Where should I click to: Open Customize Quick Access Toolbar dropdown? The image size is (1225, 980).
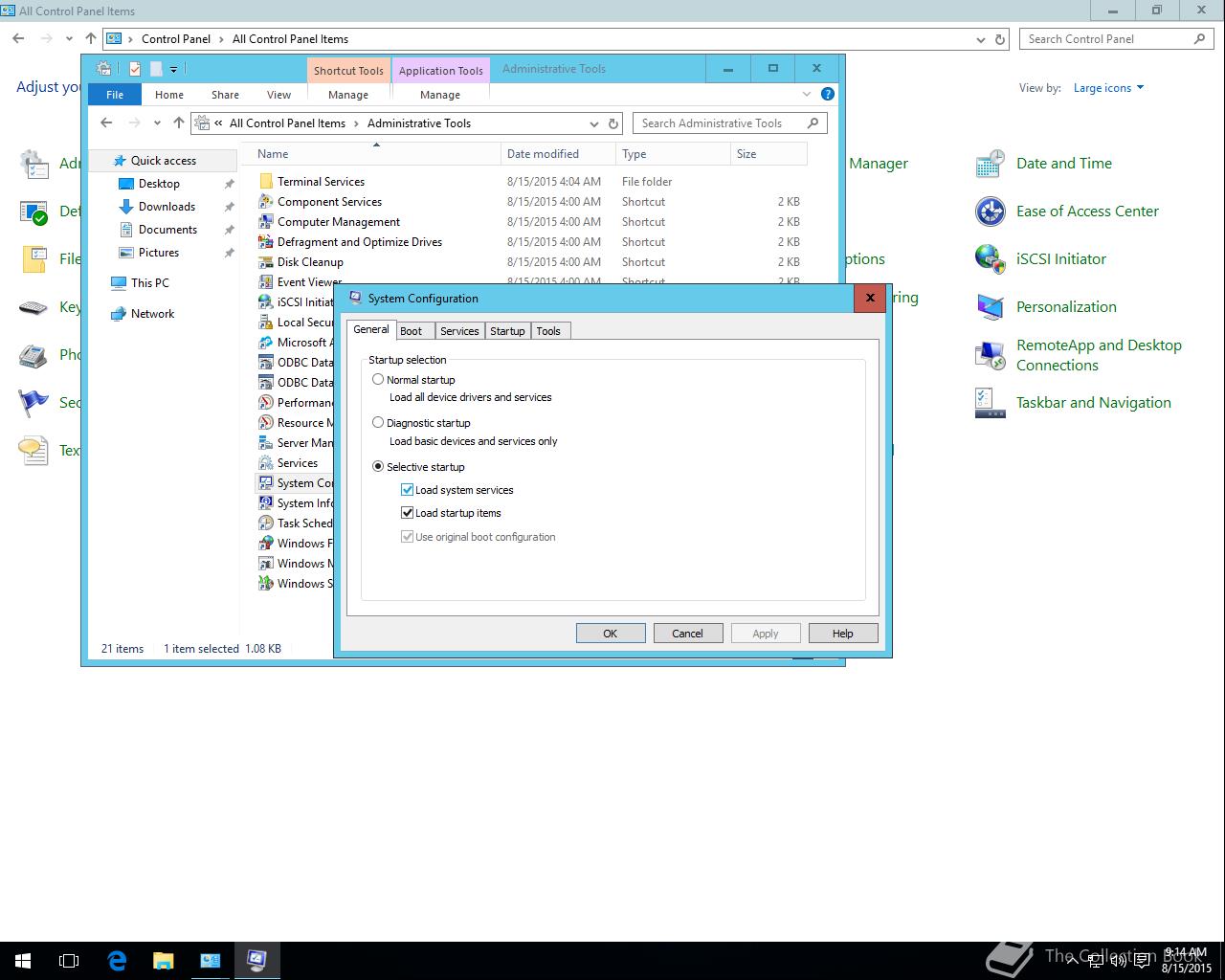173,69
